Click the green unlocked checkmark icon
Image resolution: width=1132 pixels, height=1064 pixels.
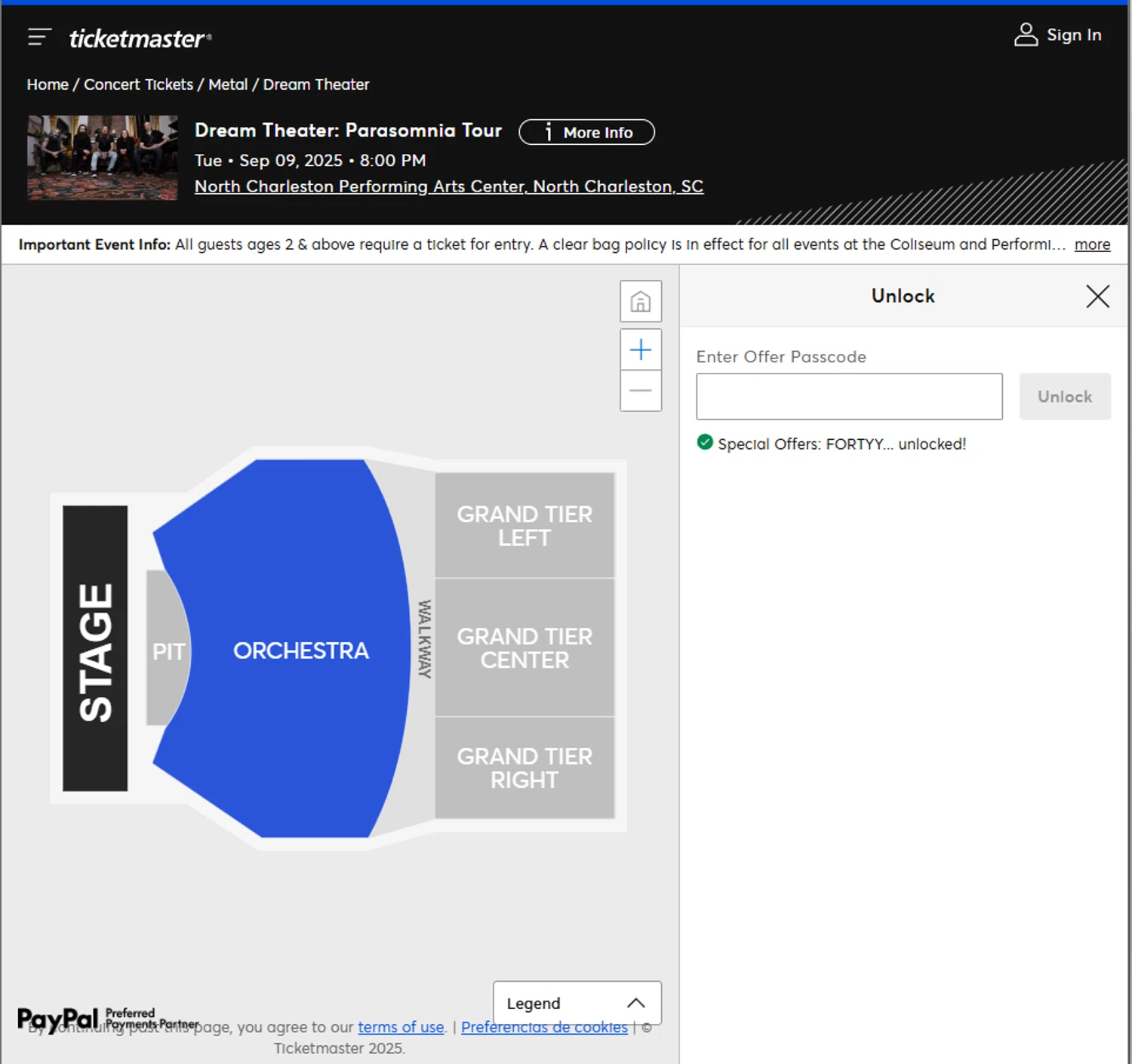point(705,442)
